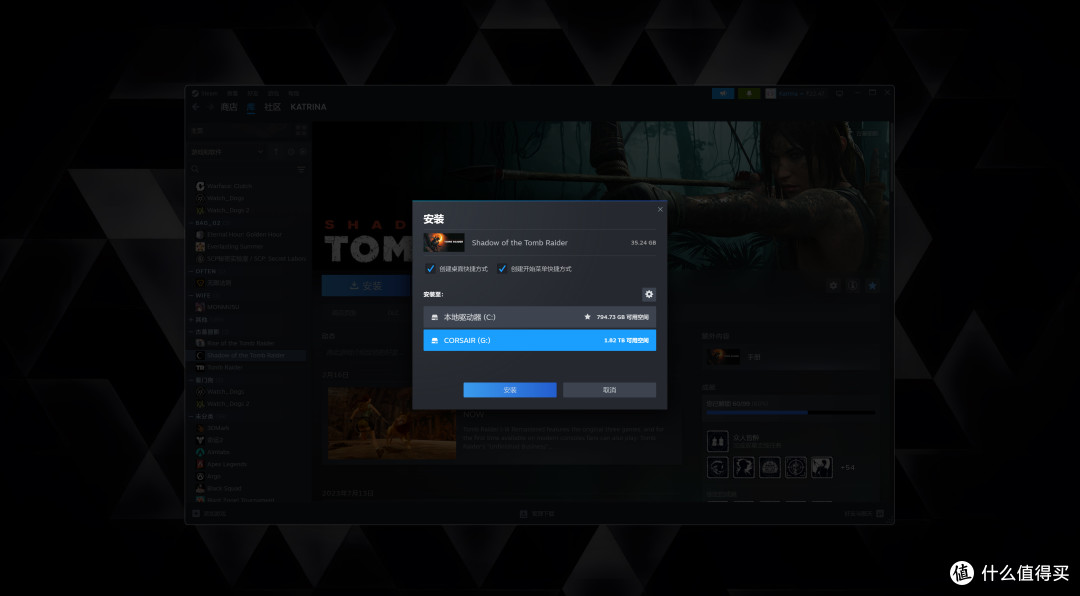Viewport: 1080px width, 596px height.
Task: Open 帮助 menu in Steam title bar
Action: 293,93
